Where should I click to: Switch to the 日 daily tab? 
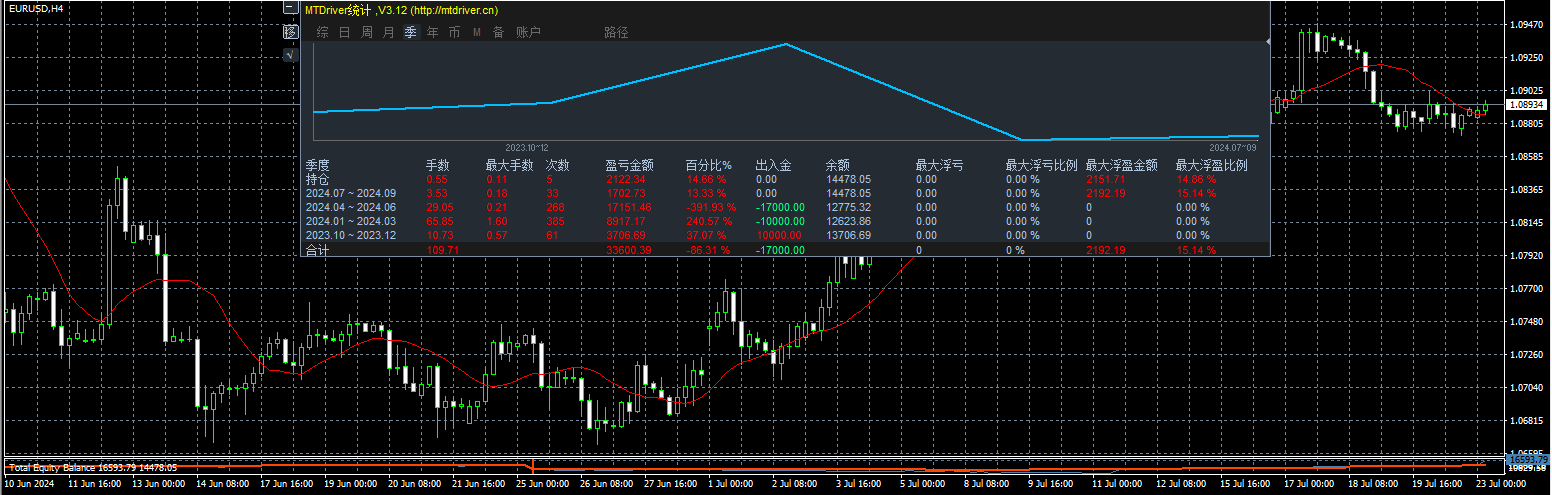[x=344, y=32]
